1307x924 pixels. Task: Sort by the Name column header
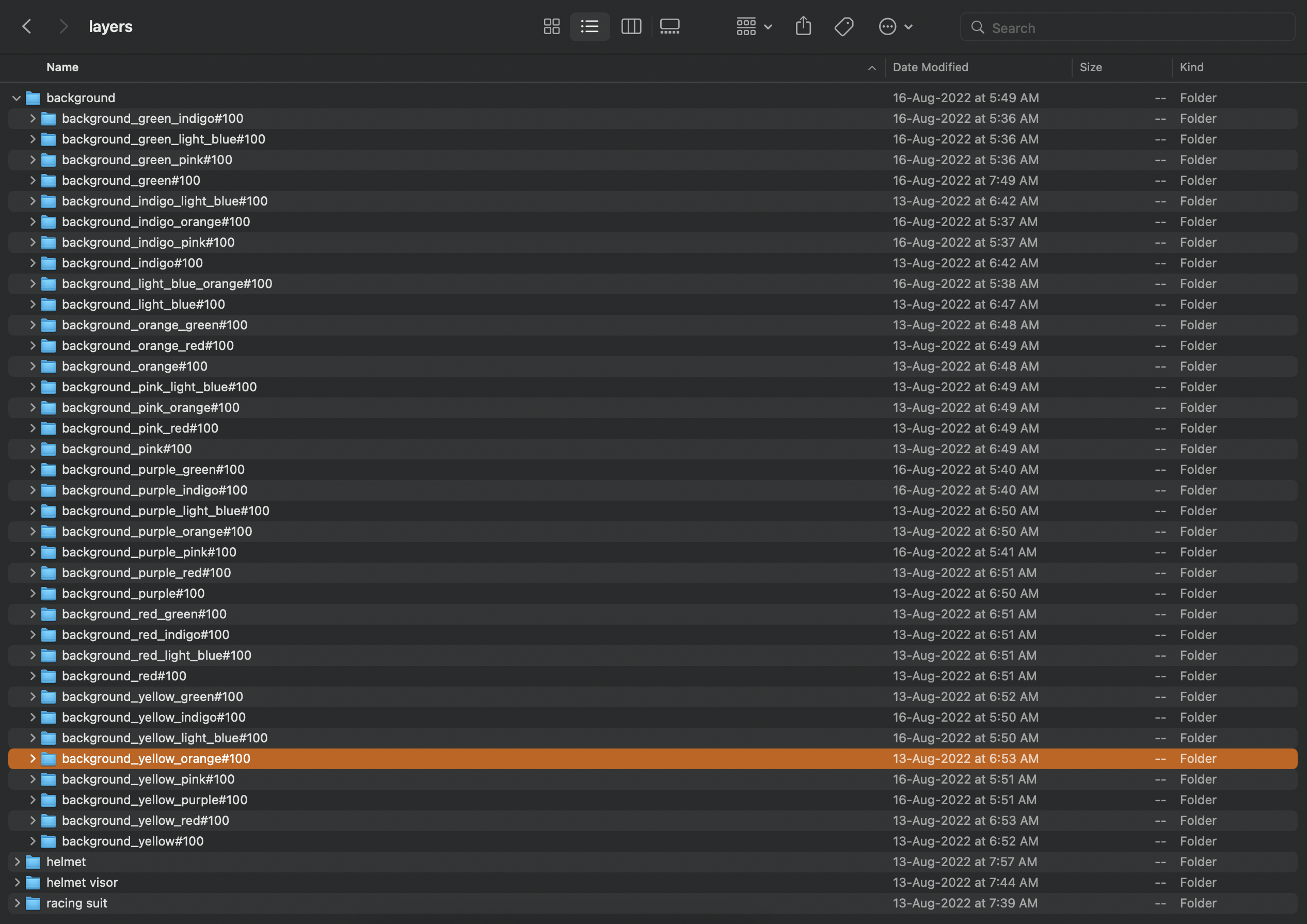[x=62, y=67]
